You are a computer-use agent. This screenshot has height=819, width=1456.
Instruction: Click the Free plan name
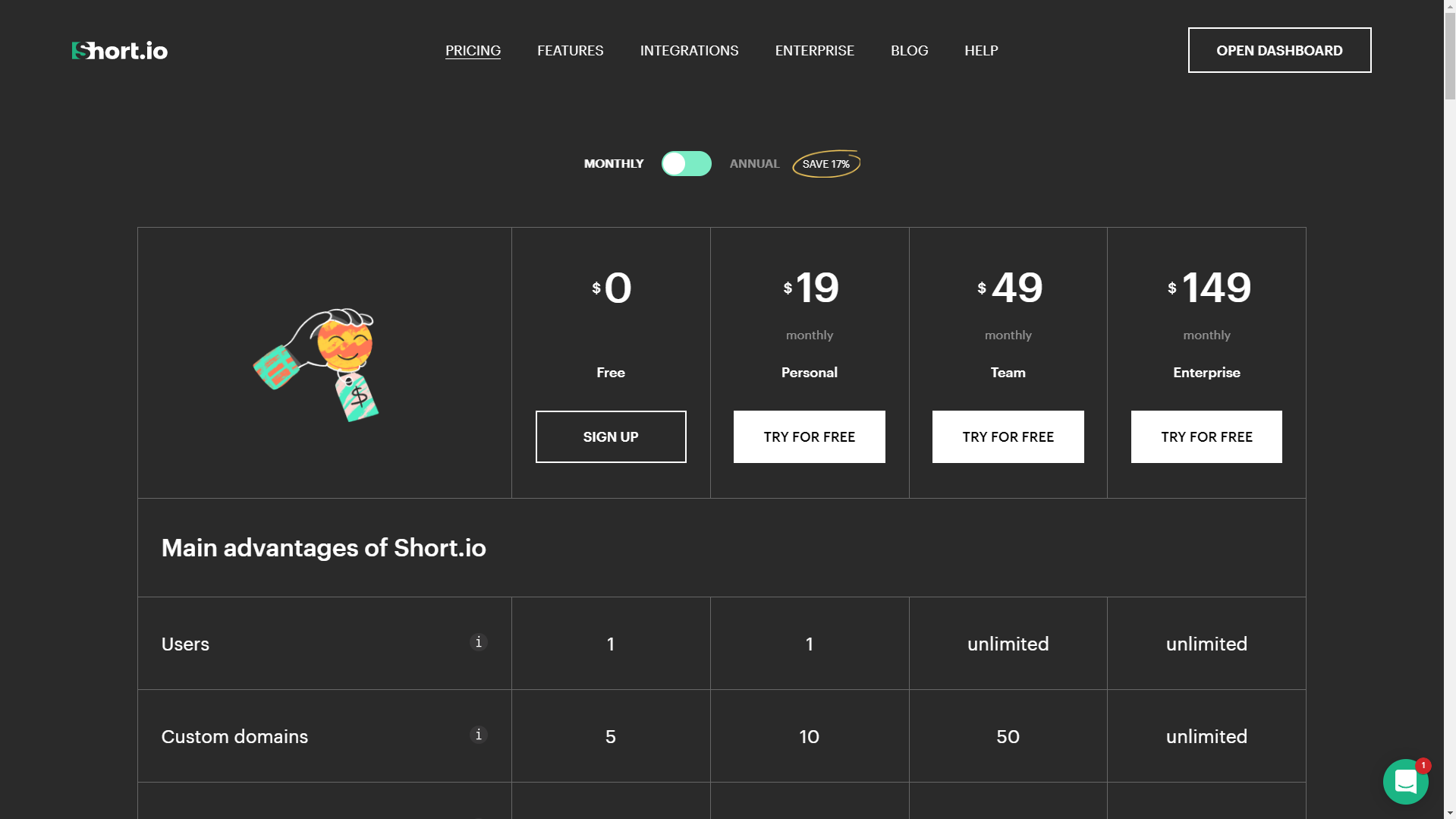click(x=611, y=373)
